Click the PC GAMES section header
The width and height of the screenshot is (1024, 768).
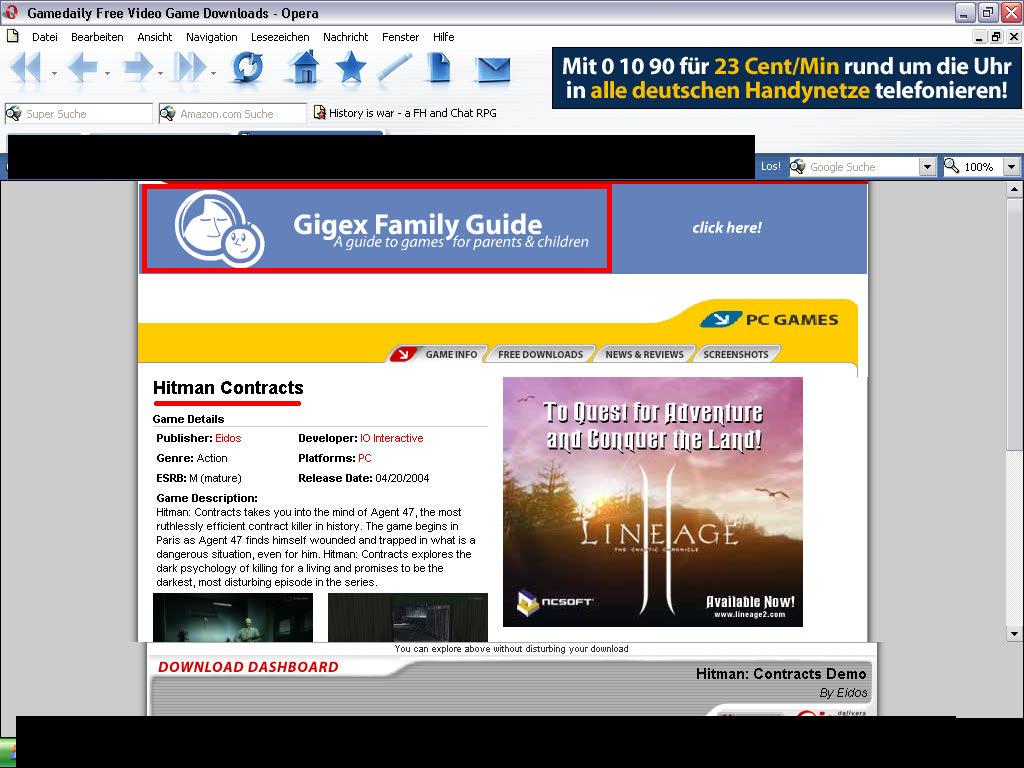click(770, 319)
